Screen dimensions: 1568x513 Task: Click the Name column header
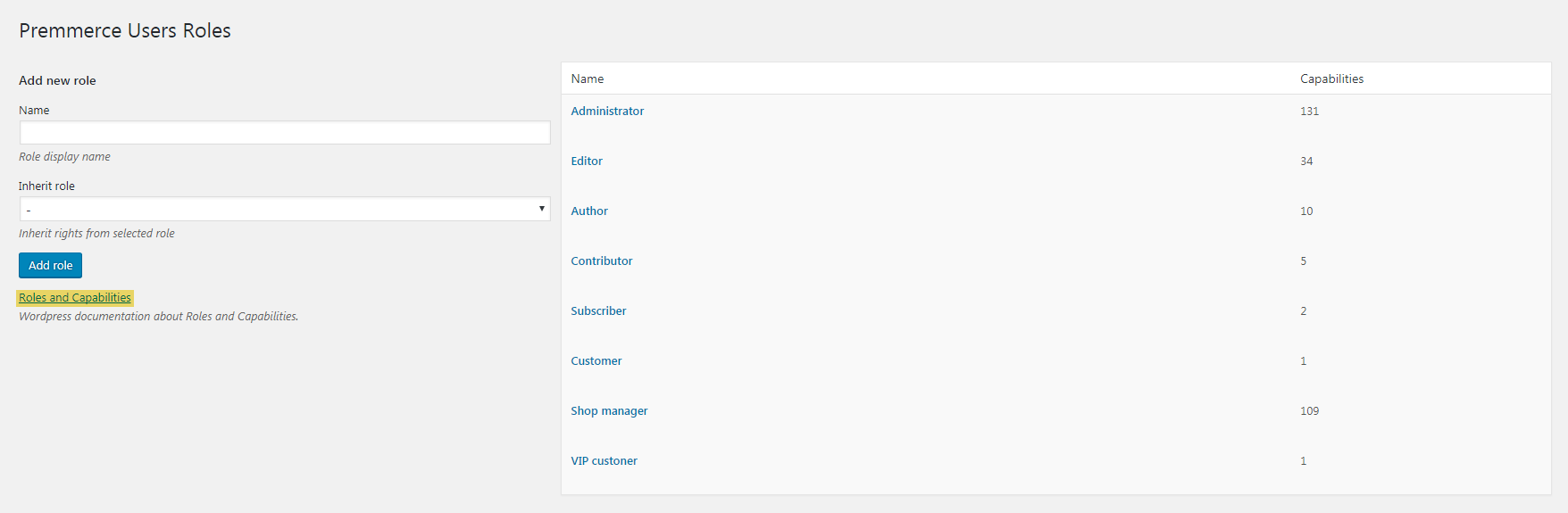pyautogui.click(x=588, y=79)
